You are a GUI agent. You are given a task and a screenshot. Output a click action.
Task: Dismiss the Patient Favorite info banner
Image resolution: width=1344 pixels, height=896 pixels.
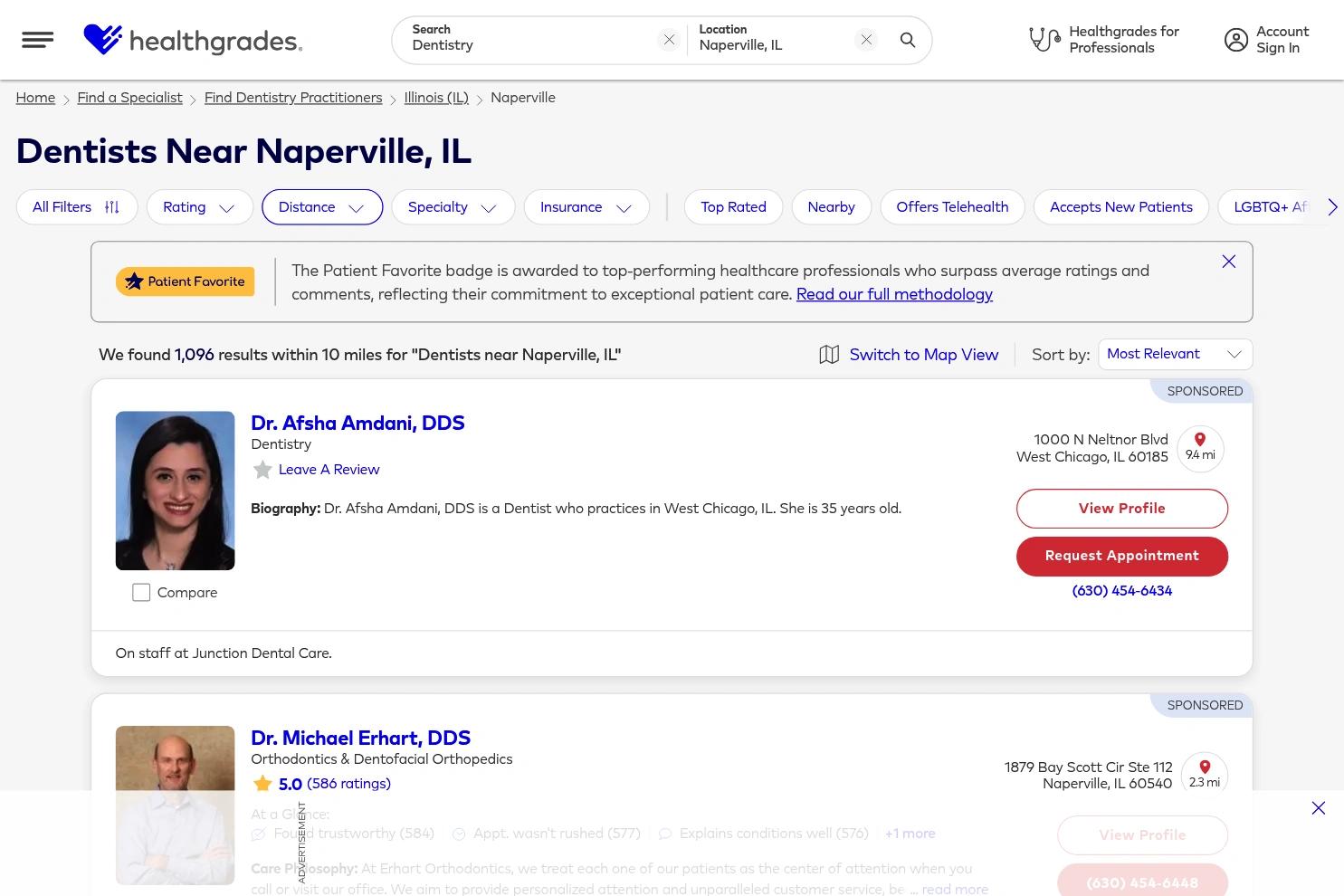click(1228, 262)
